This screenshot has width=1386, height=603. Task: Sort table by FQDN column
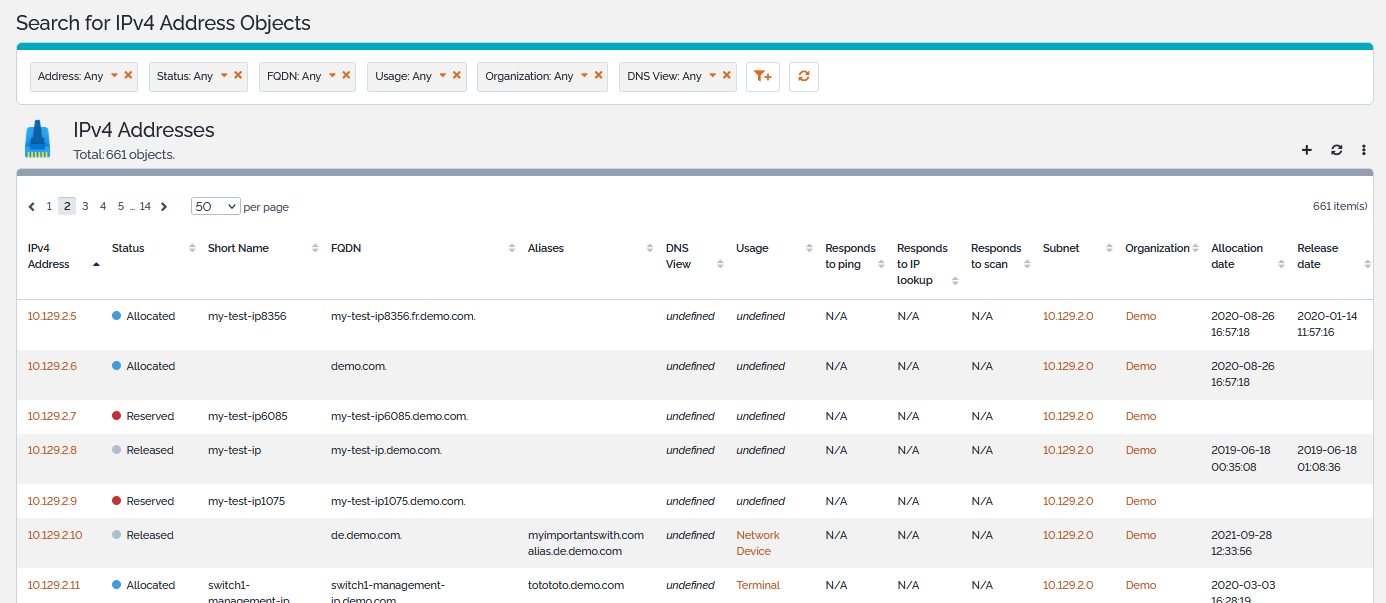click(346, 248)
